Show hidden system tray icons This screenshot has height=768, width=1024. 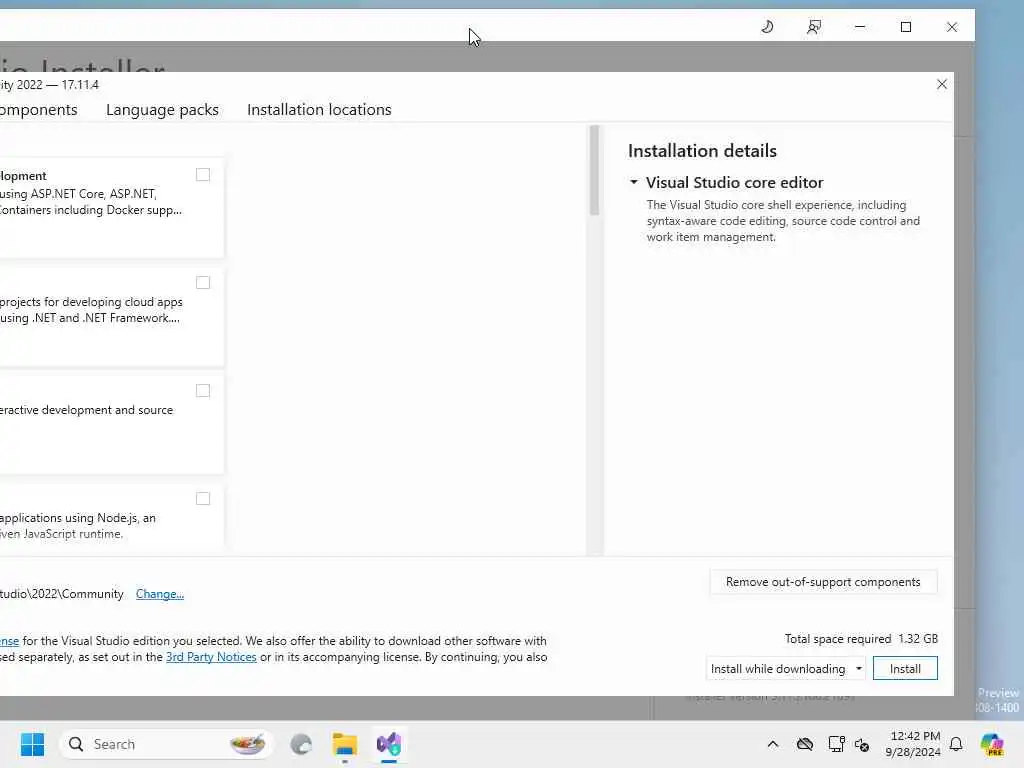coord(773,744)
